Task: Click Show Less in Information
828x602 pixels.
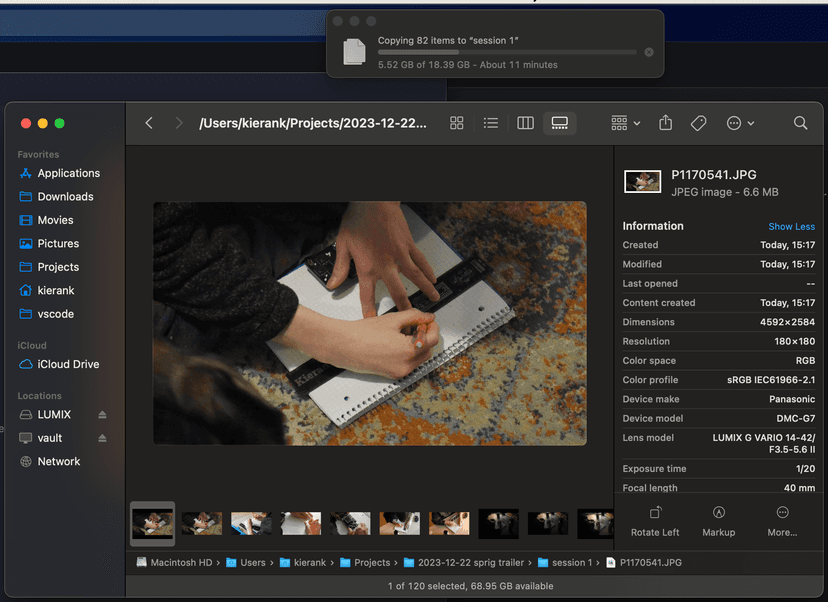Action: point(791,227)
